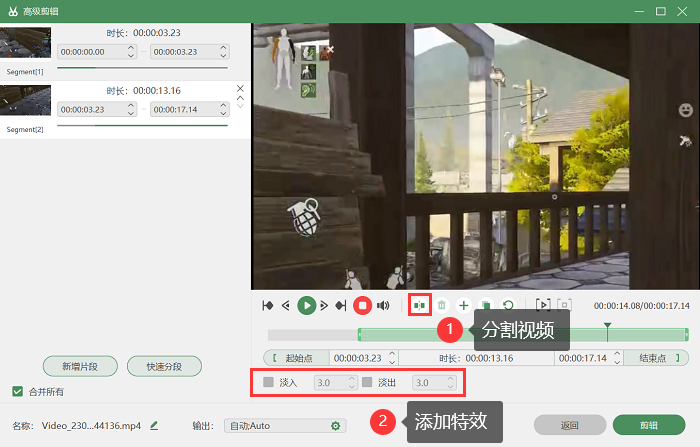
Task: Click the copy segment icon
Action: [486, 305]
